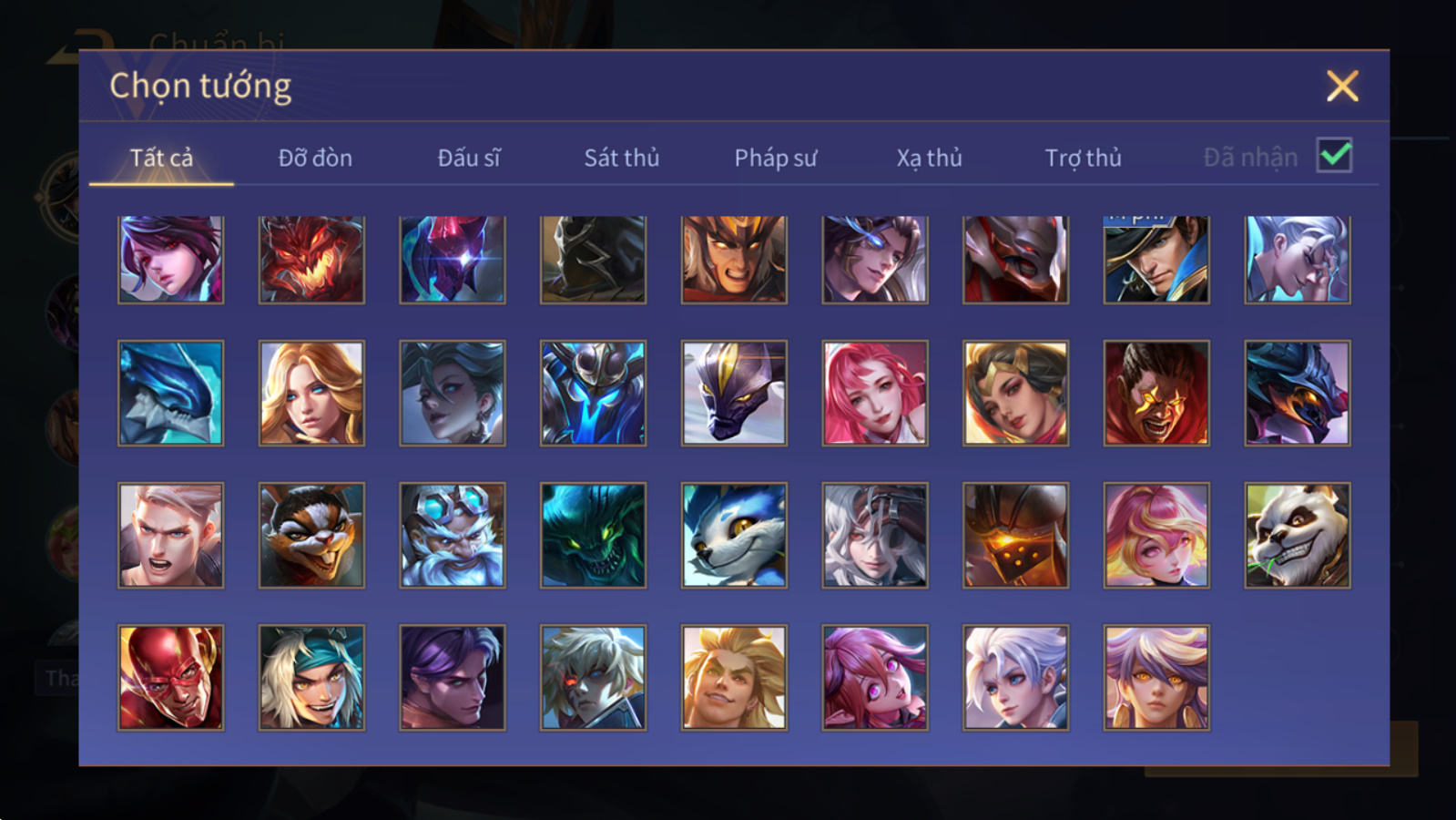Select the Đấu sĩ tab
Image resolution: width=1456 pixels, height=820 pixels.
coord(468,158)
